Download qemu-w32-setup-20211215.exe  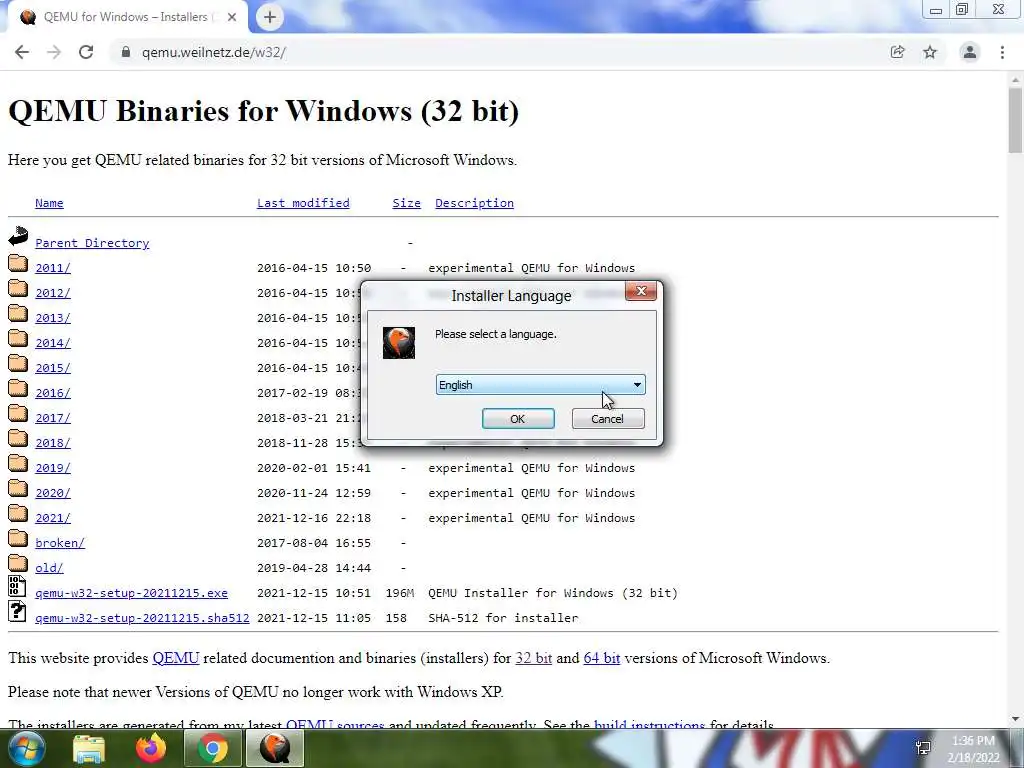point(131,593)
